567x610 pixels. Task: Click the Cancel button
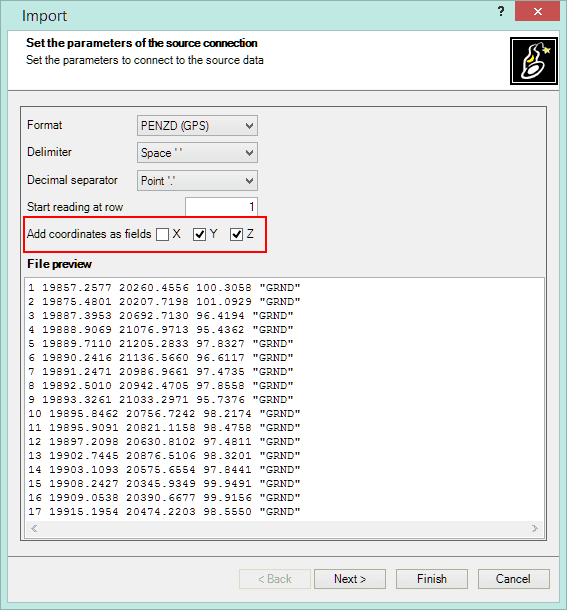514,579
